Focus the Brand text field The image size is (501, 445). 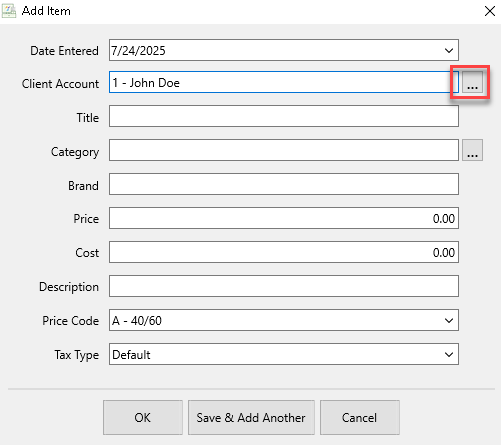[x=284, y=184]
